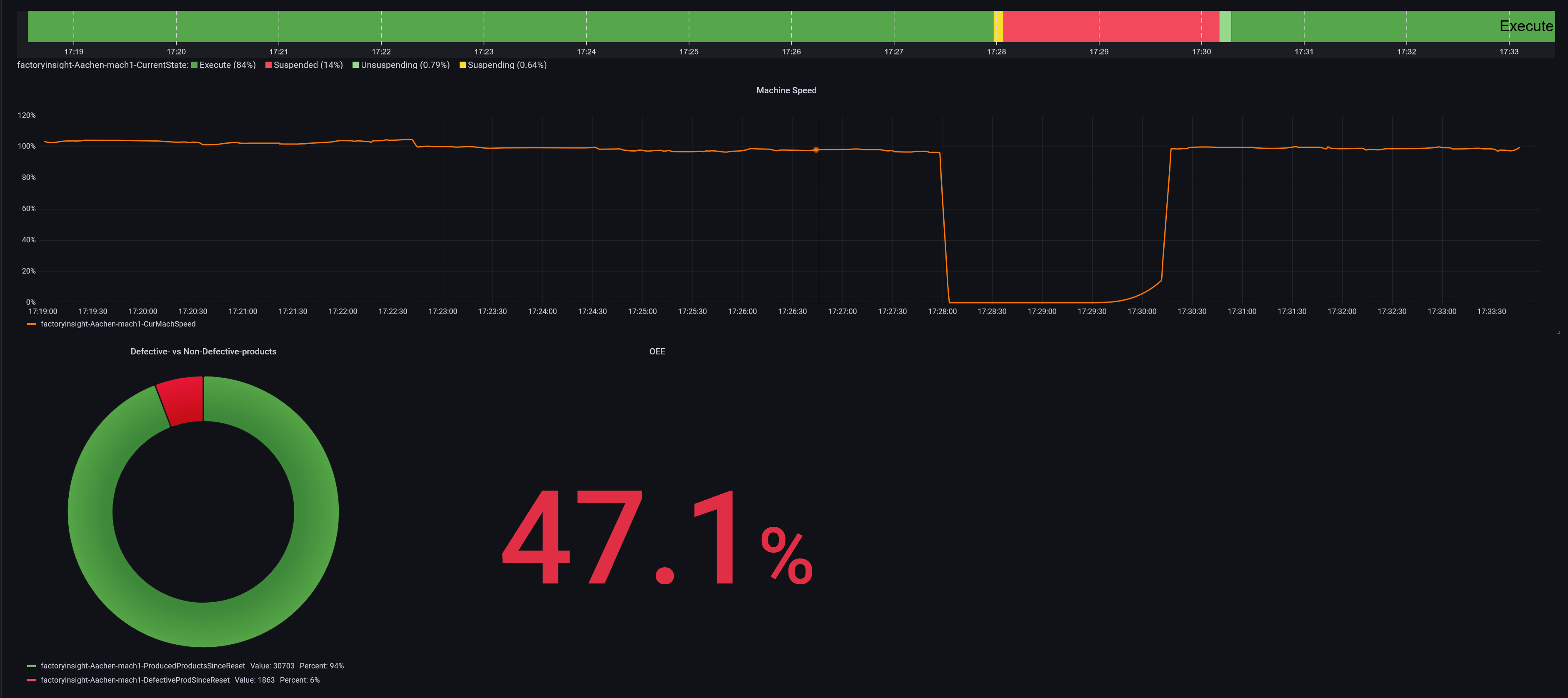This screenshot has width=1568, height=698.
Task: Click the Machine Speed panel resize handle
Action: 1558,332
